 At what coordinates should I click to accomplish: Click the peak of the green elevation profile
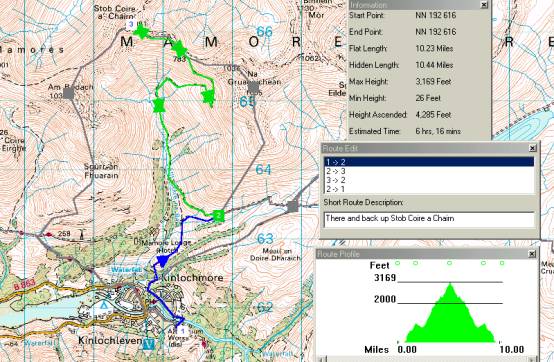[450, 284]
